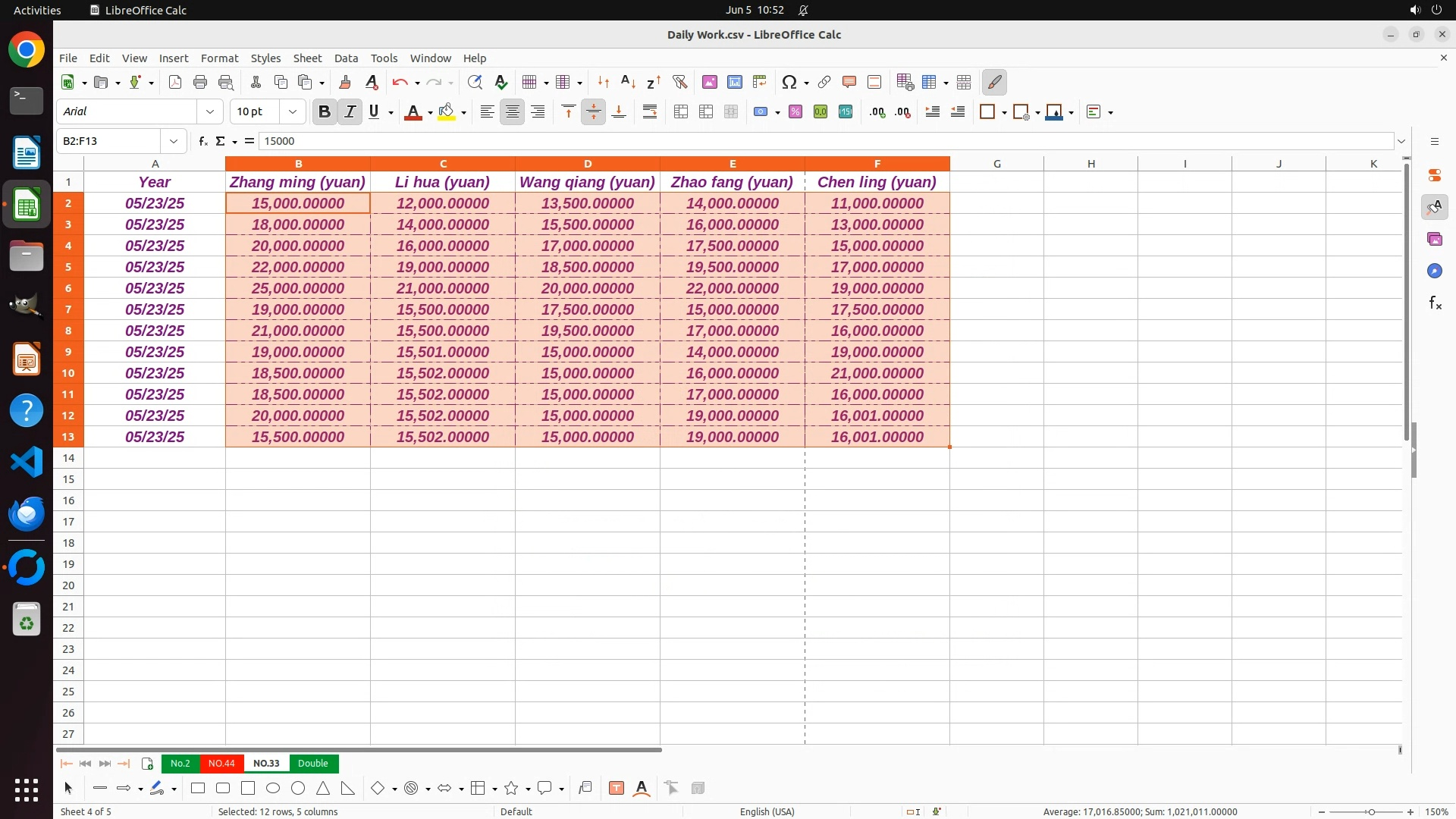Screen dimensions: 1456x819
Task: Click the Clone Formatting paintbrush
Action: point(345,82)
